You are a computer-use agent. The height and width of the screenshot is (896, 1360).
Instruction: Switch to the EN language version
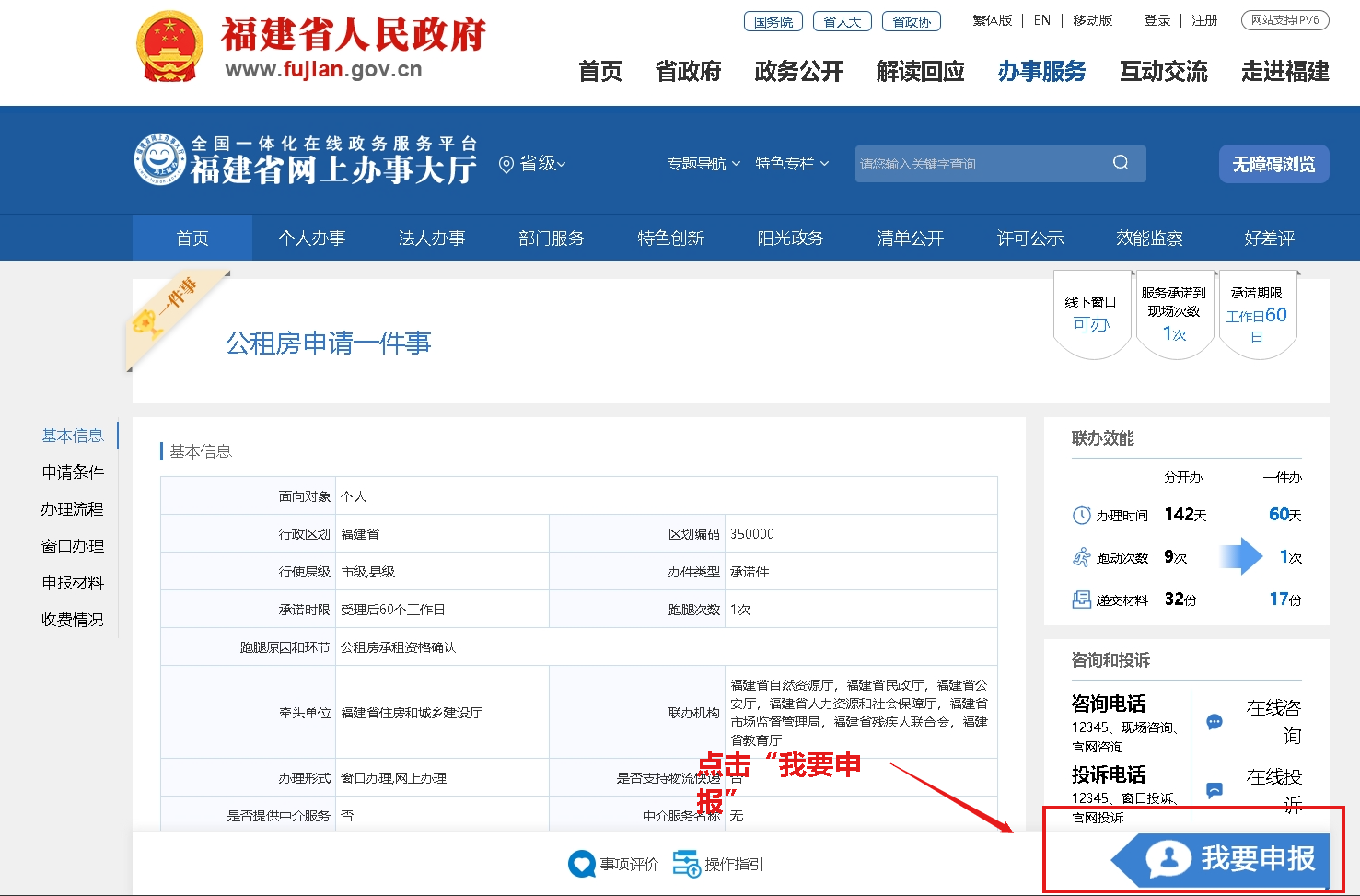[x=1041, y=19]
